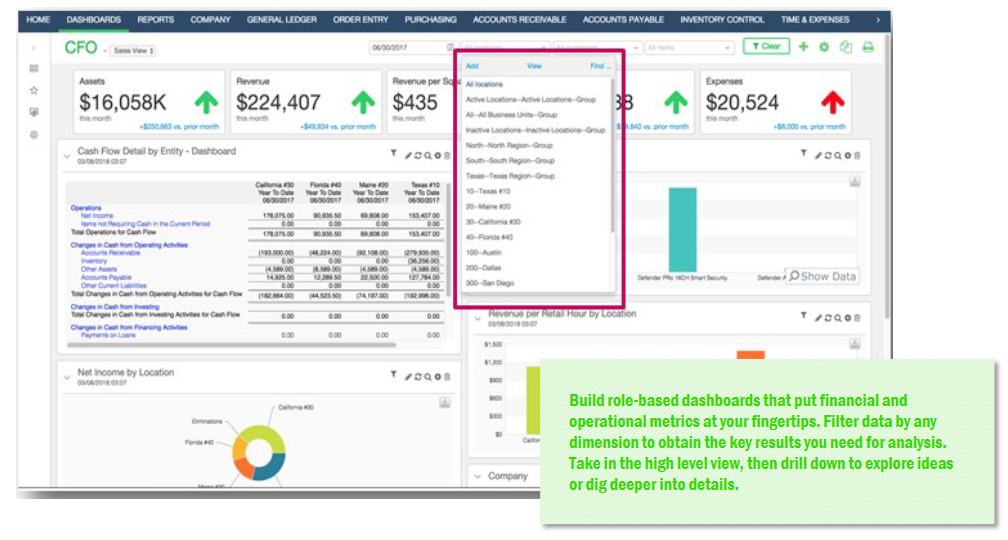Open dashboard settings via green gear icon

pos(824,47)
